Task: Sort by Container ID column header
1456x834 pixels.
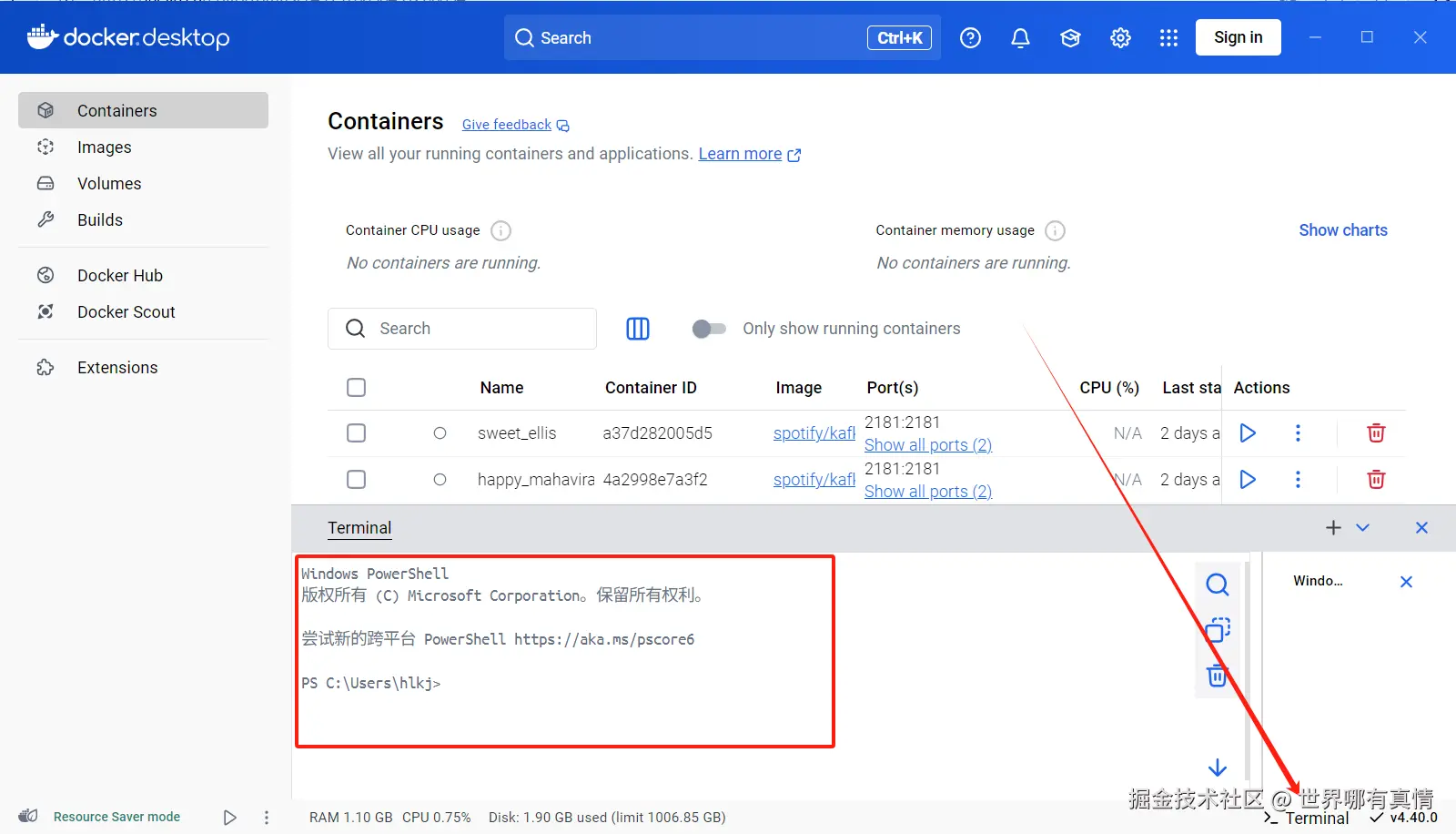Action: (651, 388)
